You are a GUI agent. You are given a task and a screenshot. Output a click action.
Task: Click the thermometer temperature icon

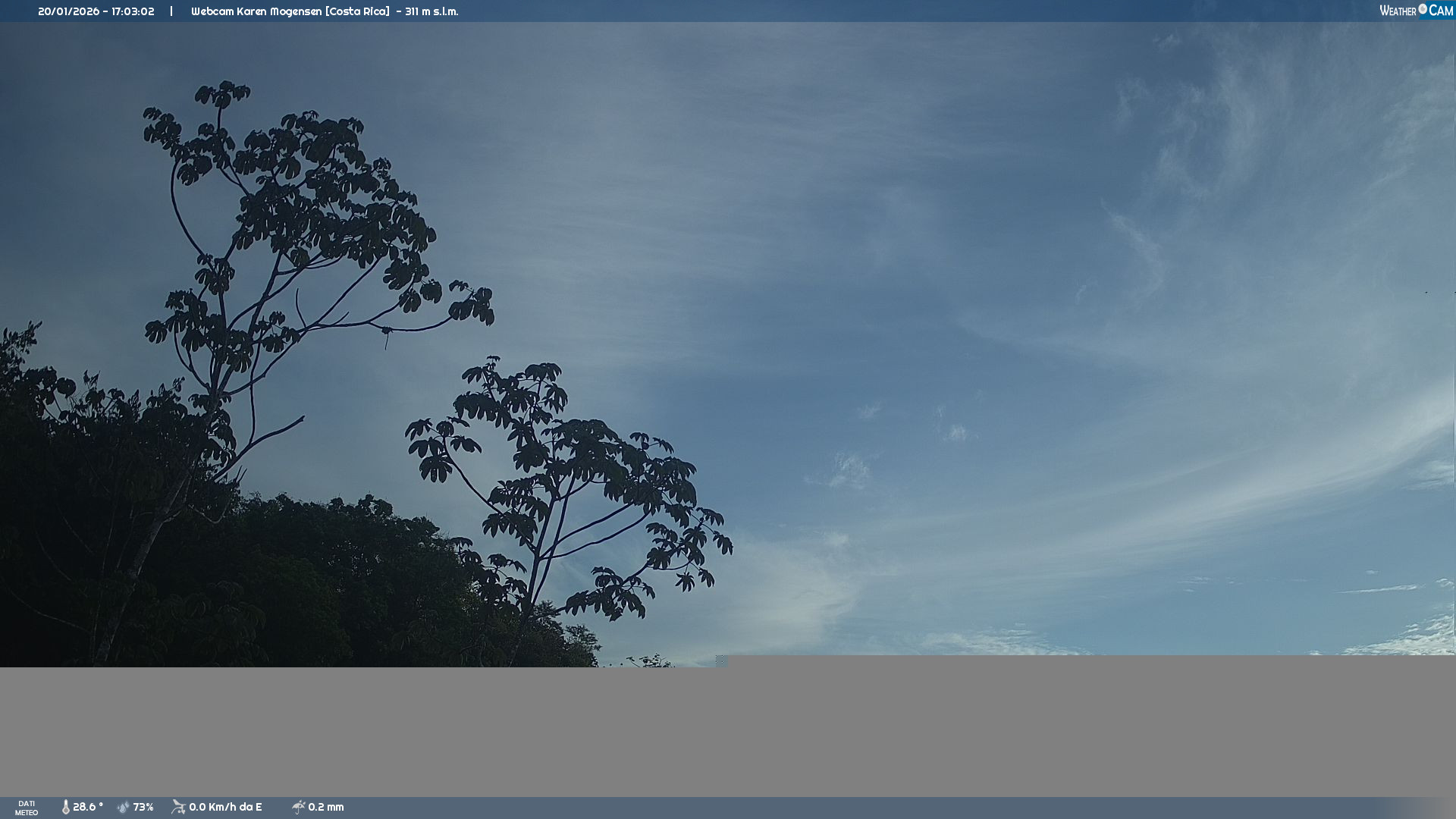[x=65, y=807]
